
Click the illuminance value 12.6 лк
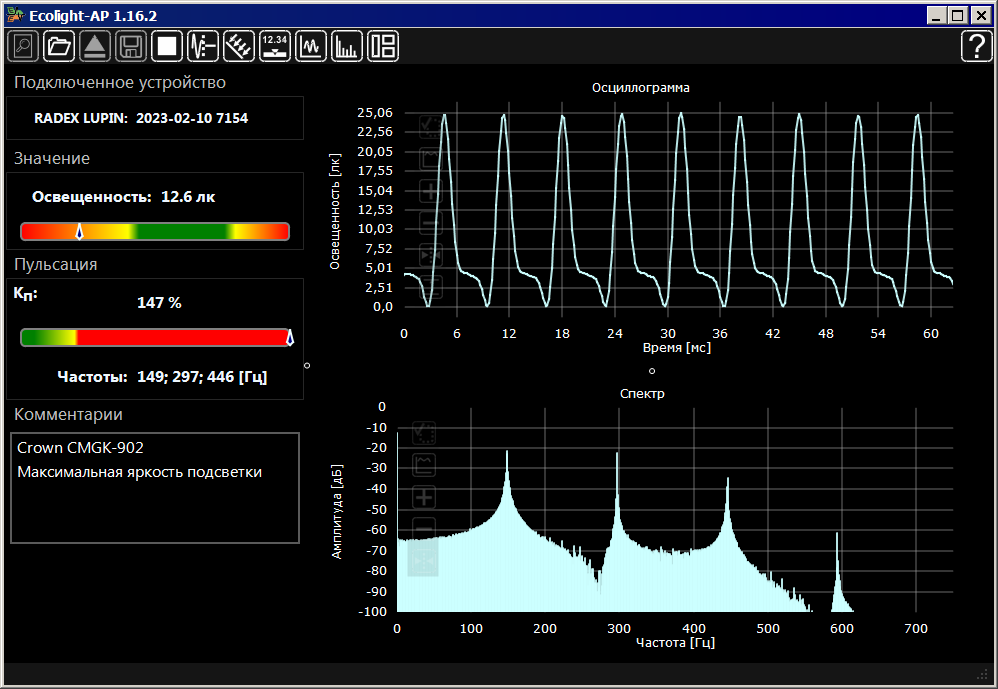188,197
